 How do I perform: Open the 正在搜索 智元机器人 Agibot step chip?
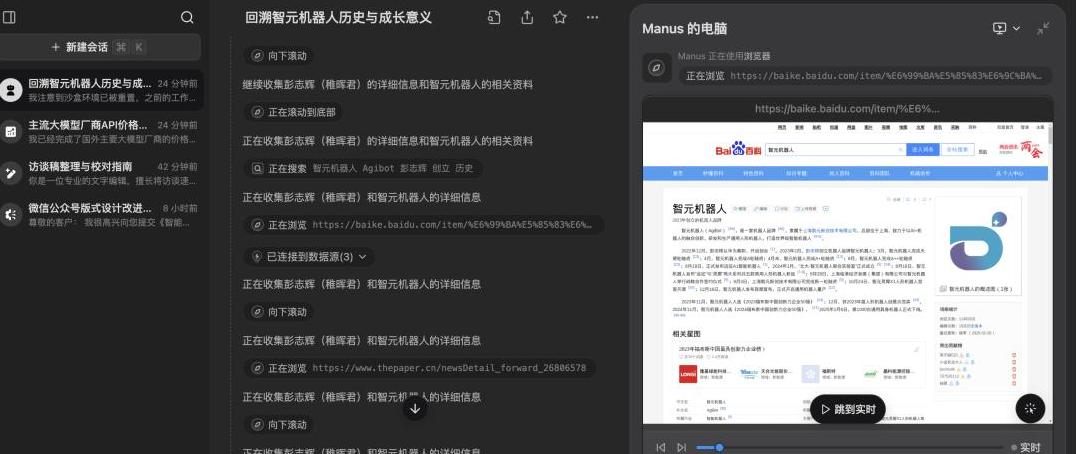tap(364, 168)
